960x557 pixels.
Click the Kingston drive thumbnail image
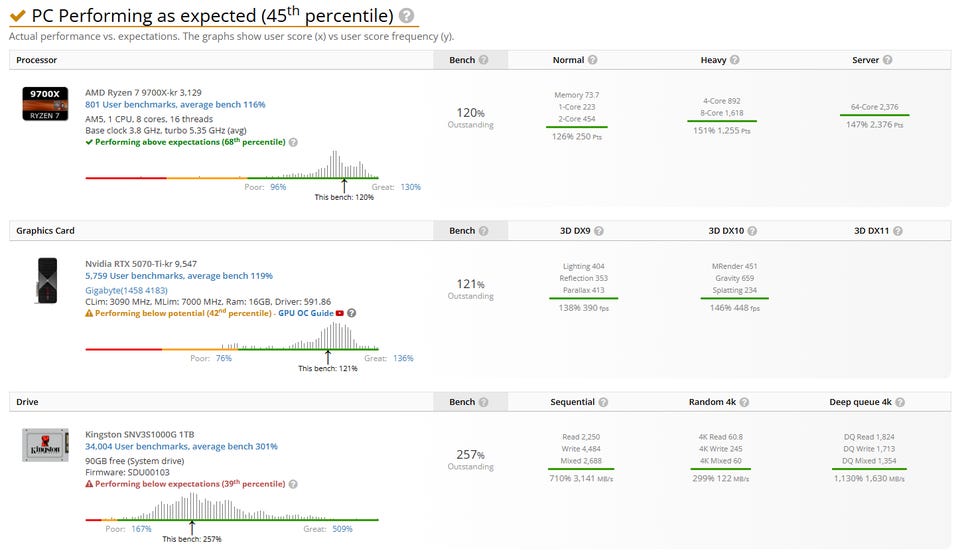[x=45, y=445]
